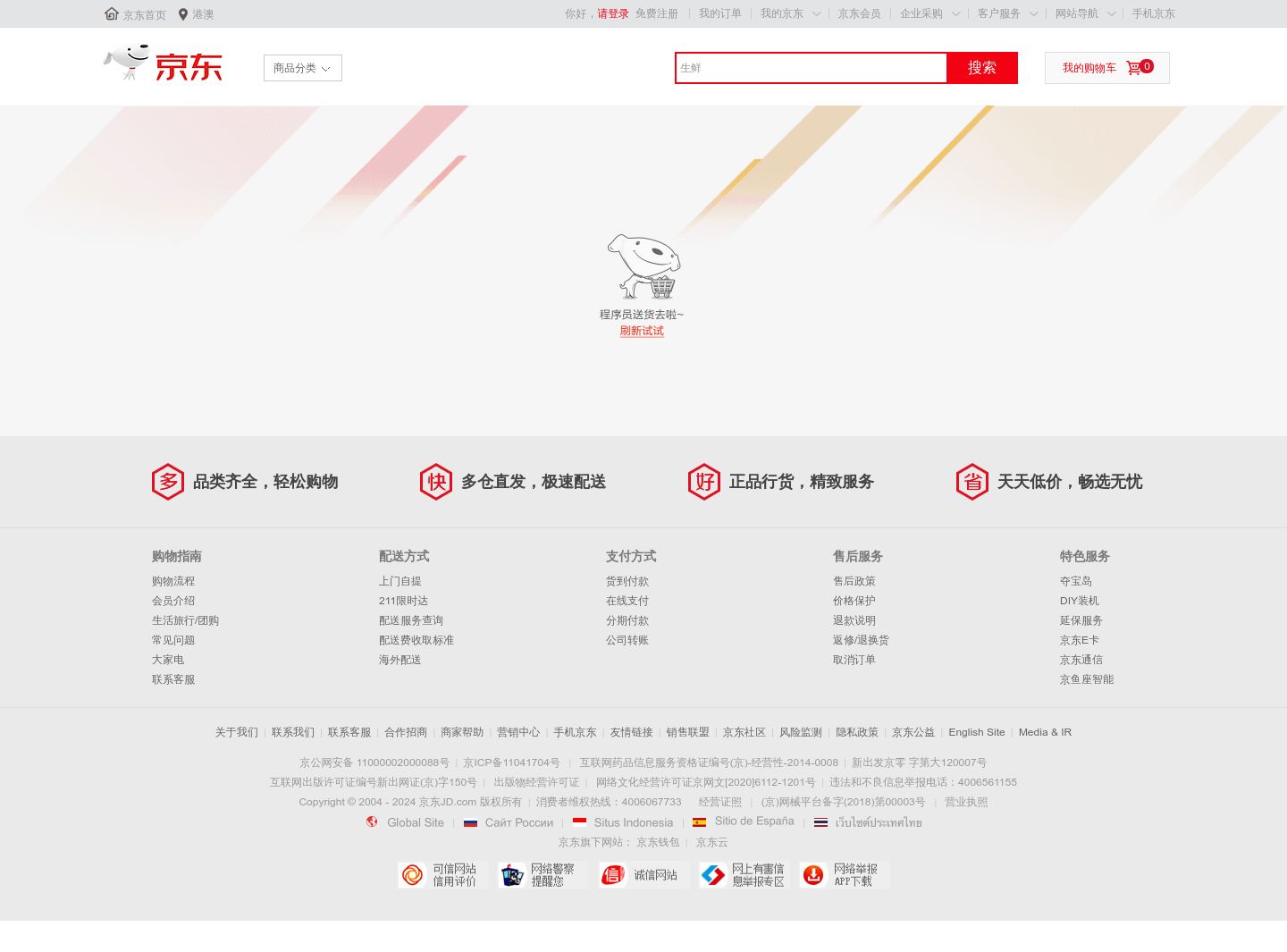Open the 价格保护 footer link
The width and height of the screenshot is (1287, 952).
tap(854, 601)
